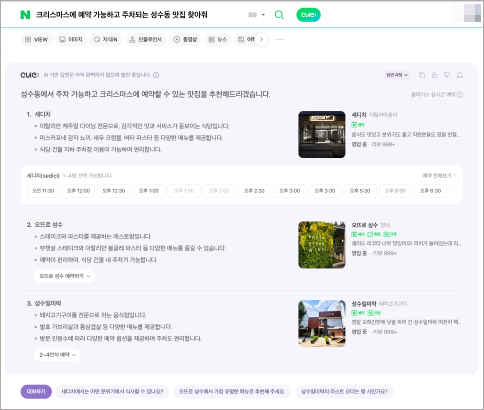Expand the 답변 과정 dropdown

coord(397,75)
